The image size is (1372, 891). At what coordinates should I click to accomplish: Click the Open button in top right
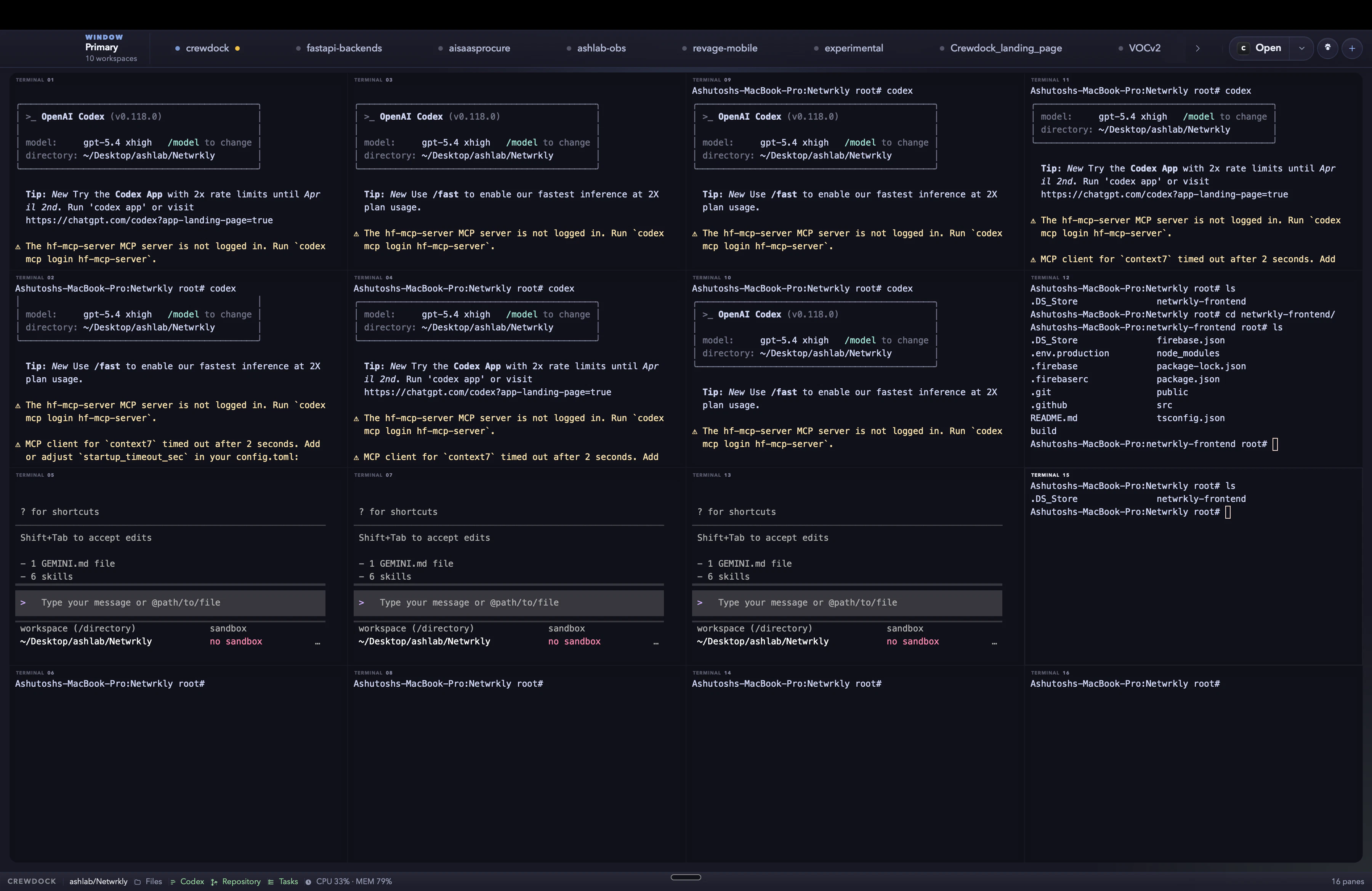1268,48
